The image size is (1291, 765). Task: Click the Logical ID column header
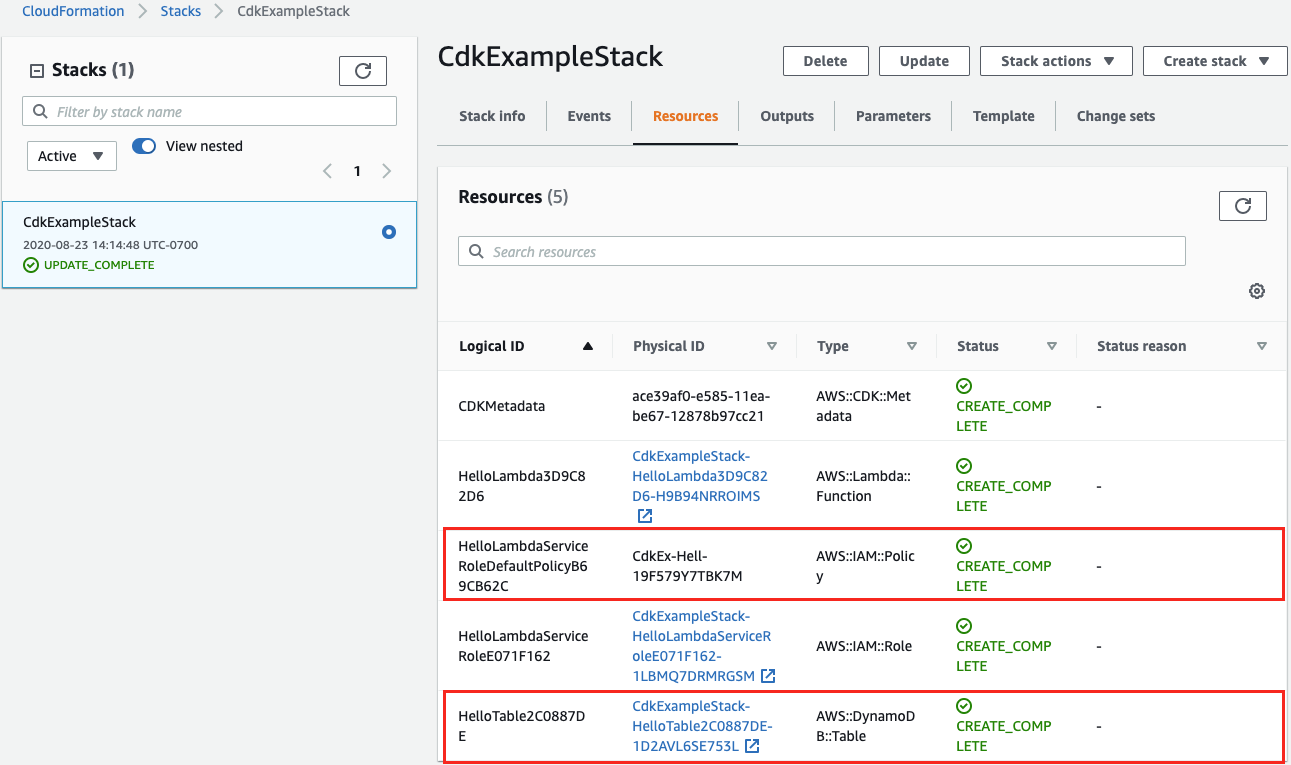coord(492,346)
